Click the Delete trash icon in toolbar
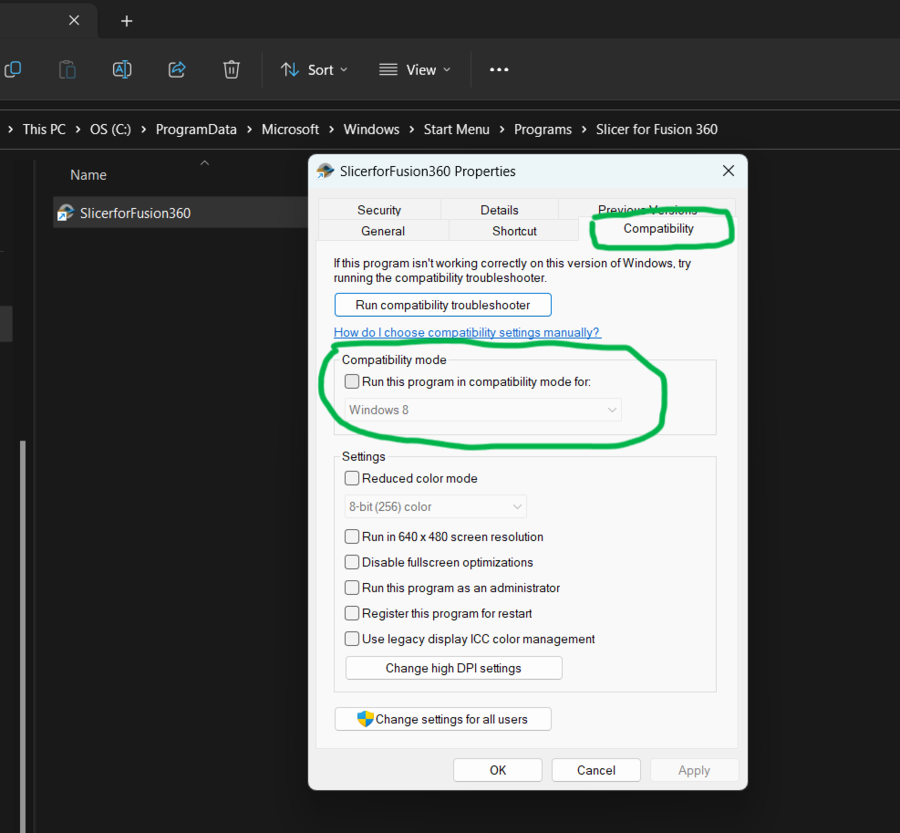 [x=231, y=69]
